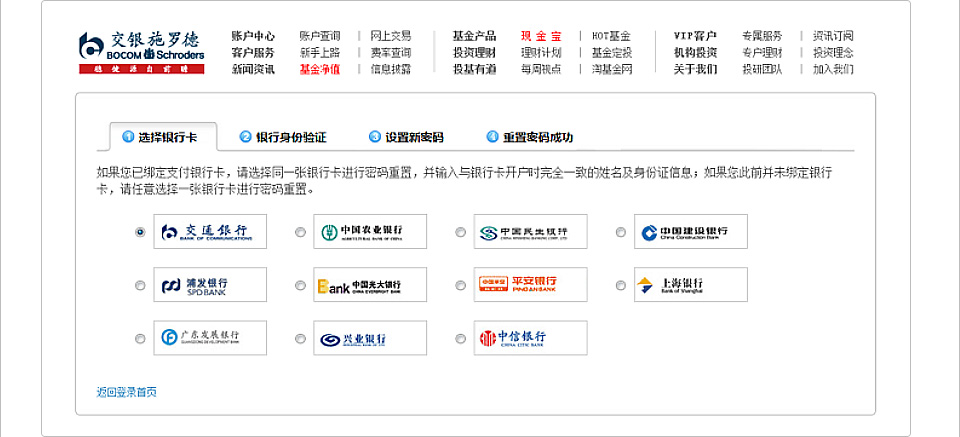
Task: Click the 中国民生银行 logo box
Action: pyautogui.click(x=530, y=231)
